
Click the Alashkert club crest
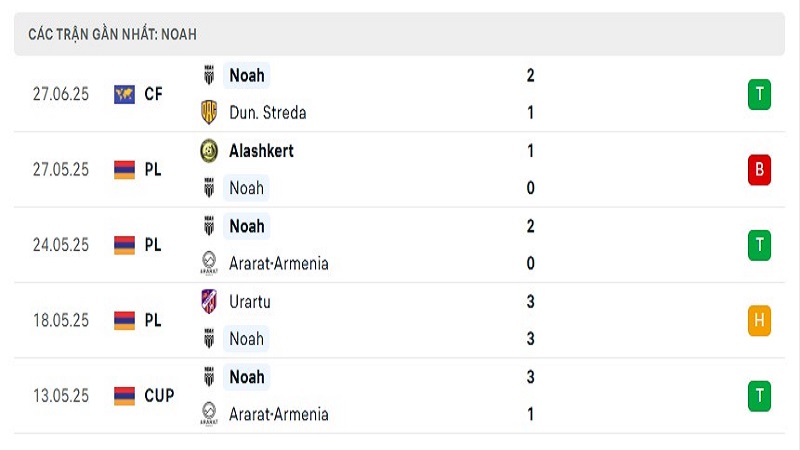tap(209, 151)
